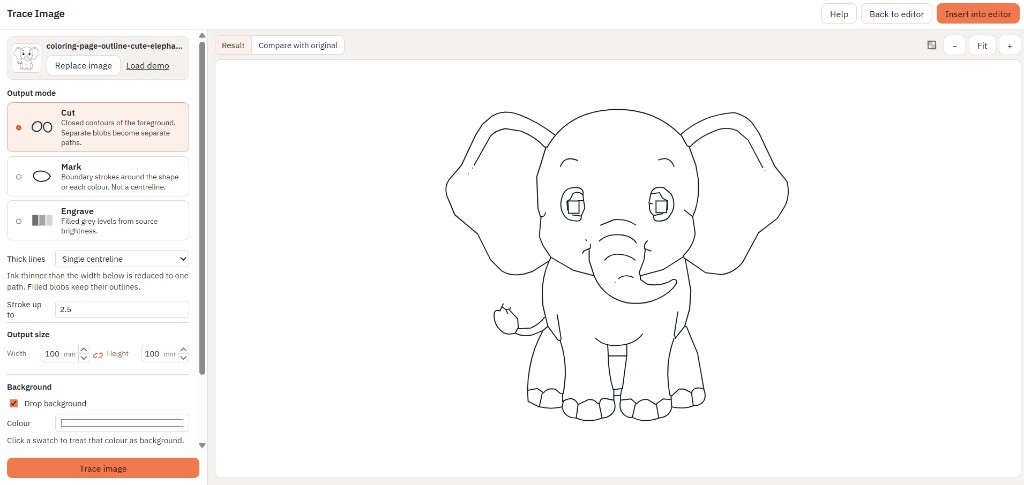Click the Mark ellipse icon
This screenshot has height=485, width=1024.
click(42, 176)
